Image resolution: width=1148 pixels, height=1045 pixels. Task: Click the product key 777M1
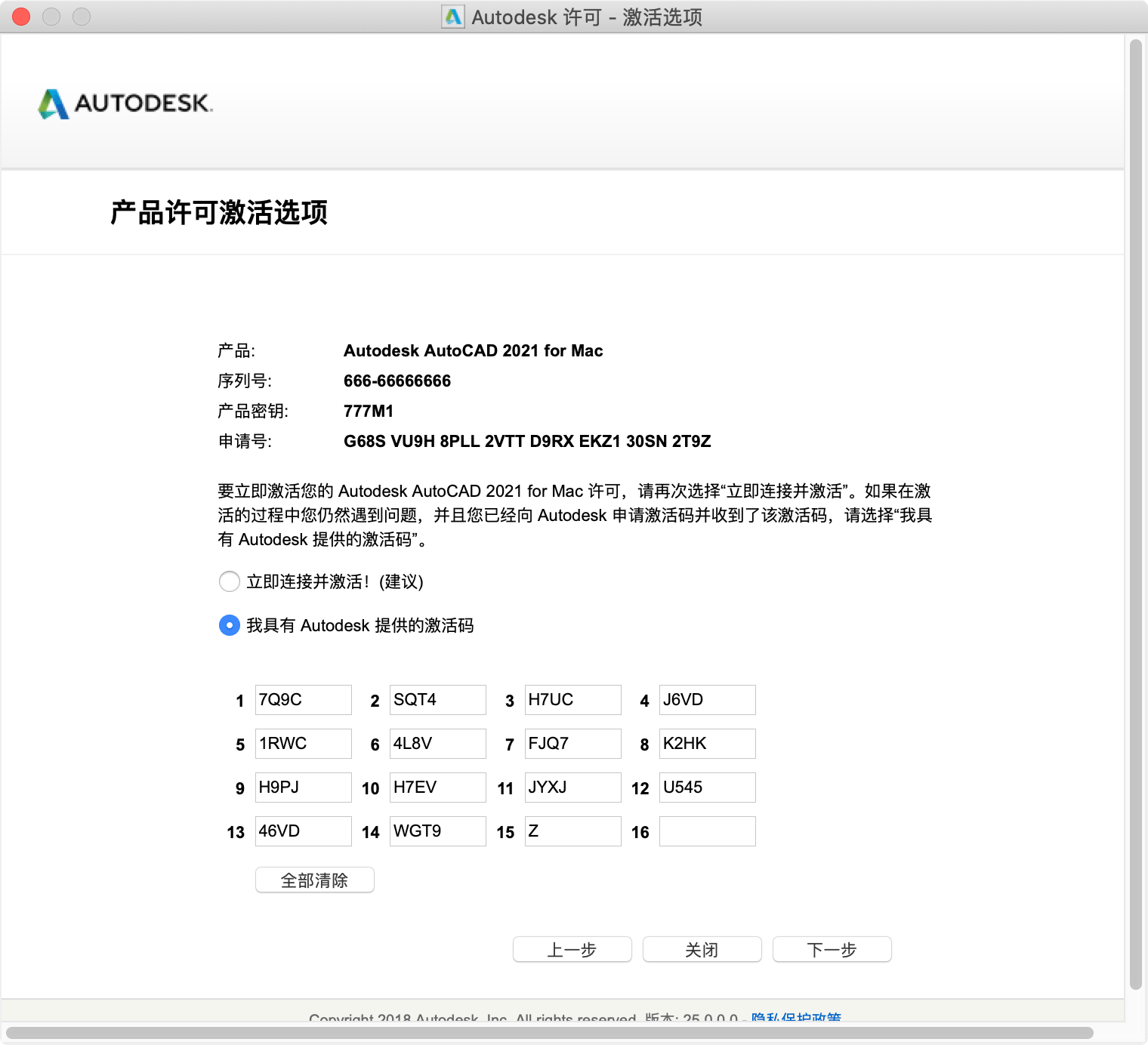pos(369,412)
